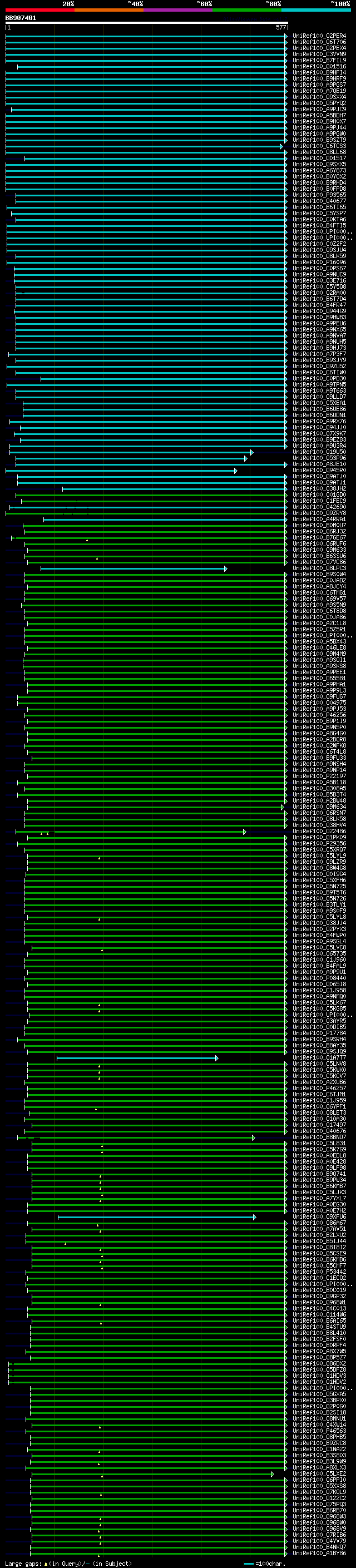356x1568 pixels.
Task: Choose the UniRef100_Q01517 label
Action: (319, 159)
